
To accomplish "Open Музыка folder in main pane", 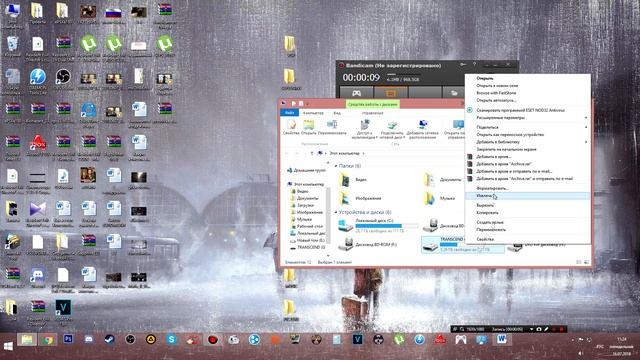I will pos(439,198).
